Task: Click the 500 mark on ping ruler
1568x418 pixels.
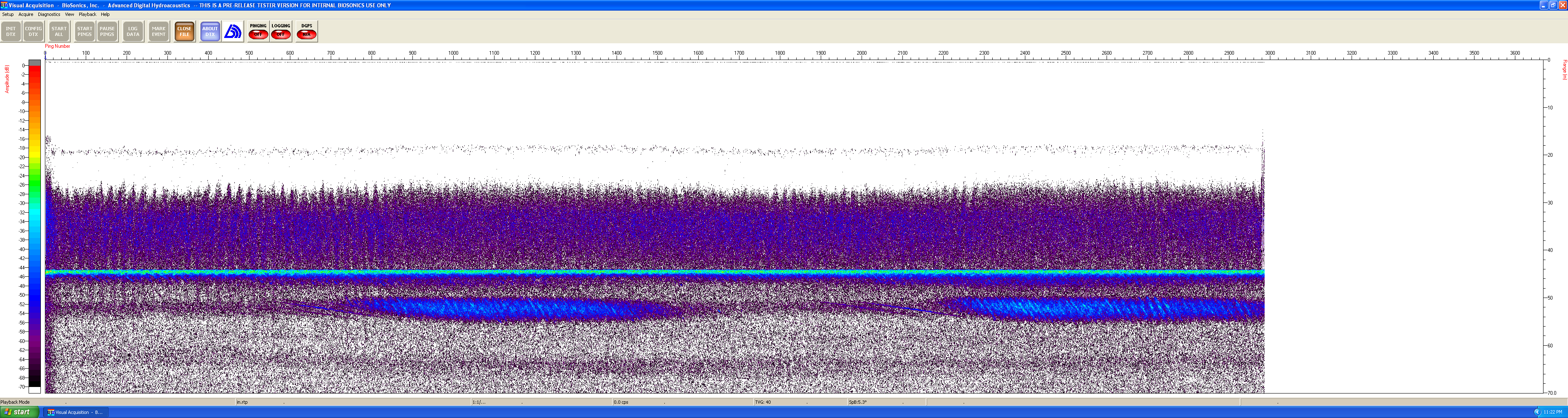Action: click(249, 53)
